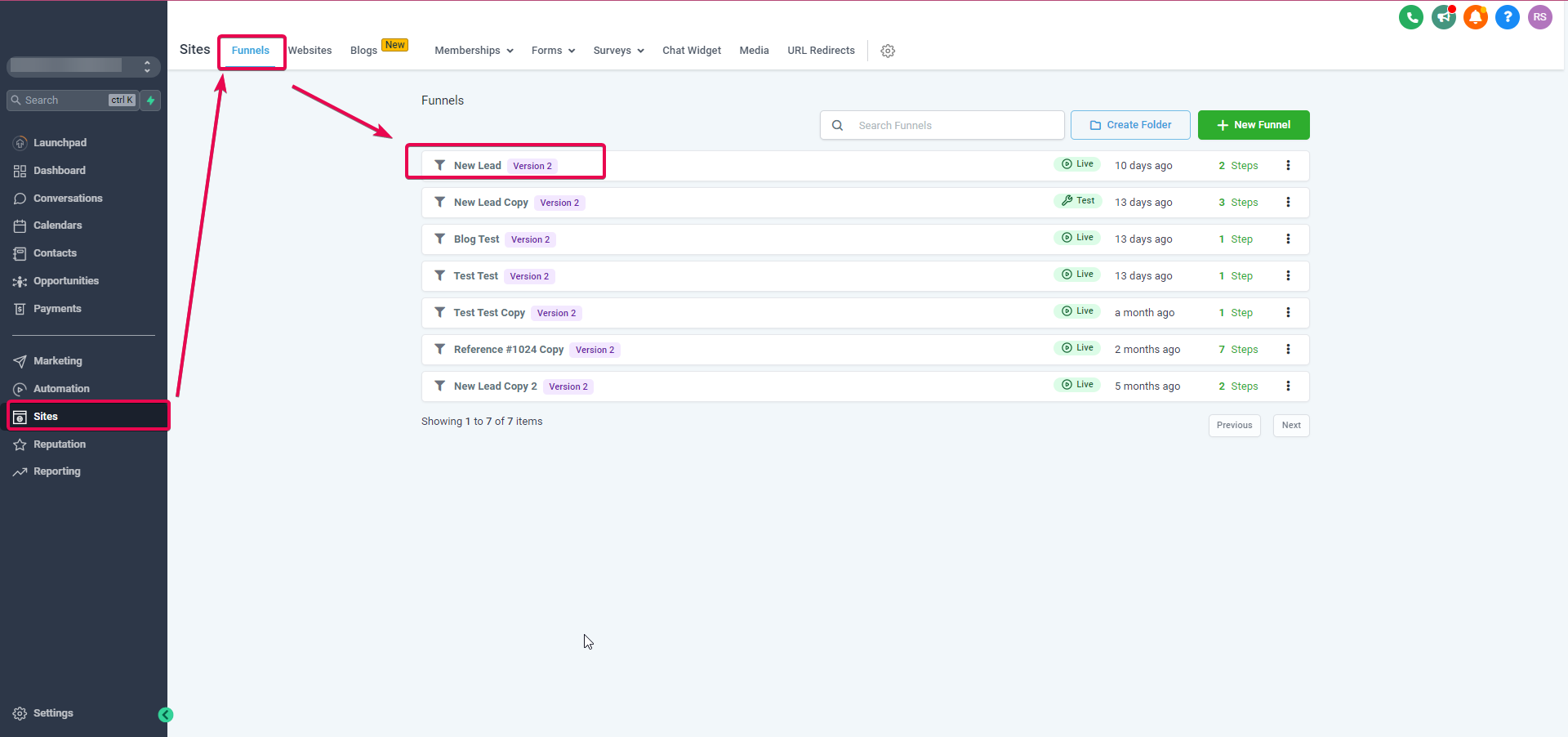The height and width of the screenshot is (737, 1568).
Task: Open the account switcher dropdown in sidebar
Action: click(83, 66)
